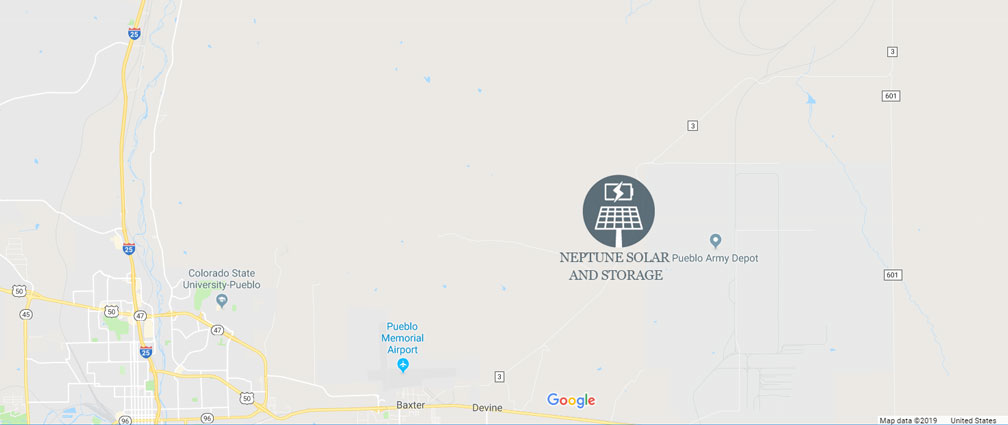Open the Google logo link
Screen dimensions: 1008x425
coord(571,401)
